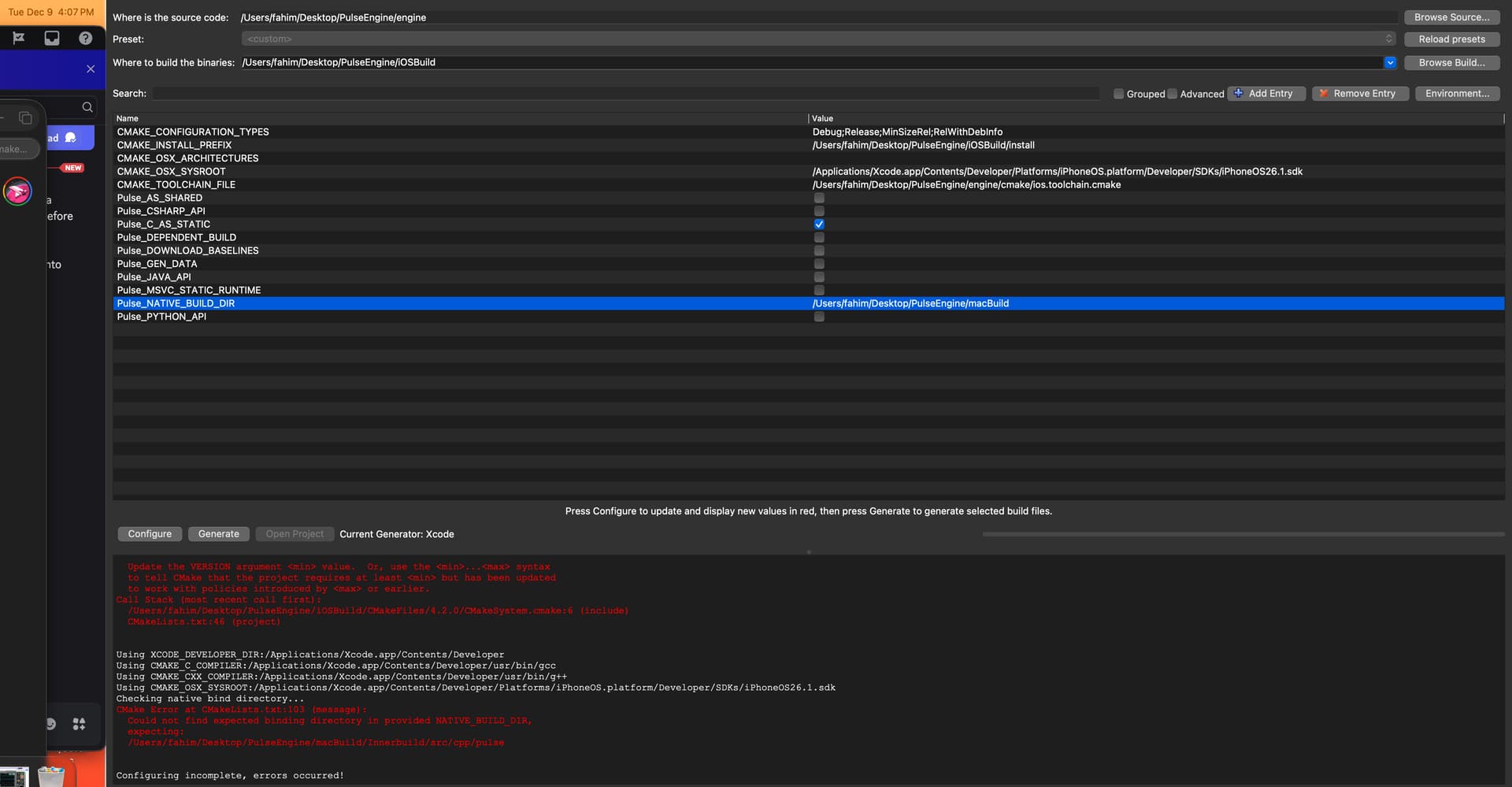Viewport: 1512px width, 787px height.
Task: Open the inbox tray icon
Action: pos(52,38)
